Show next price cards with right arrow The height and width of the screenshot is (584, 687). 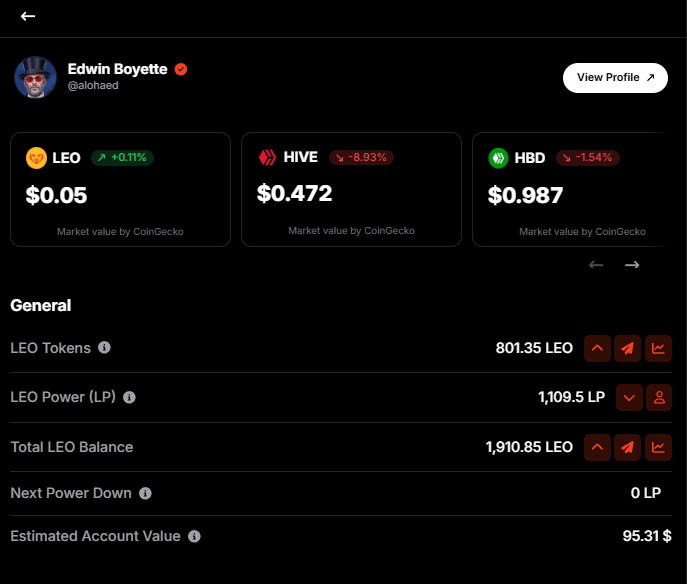coord(632,265)
